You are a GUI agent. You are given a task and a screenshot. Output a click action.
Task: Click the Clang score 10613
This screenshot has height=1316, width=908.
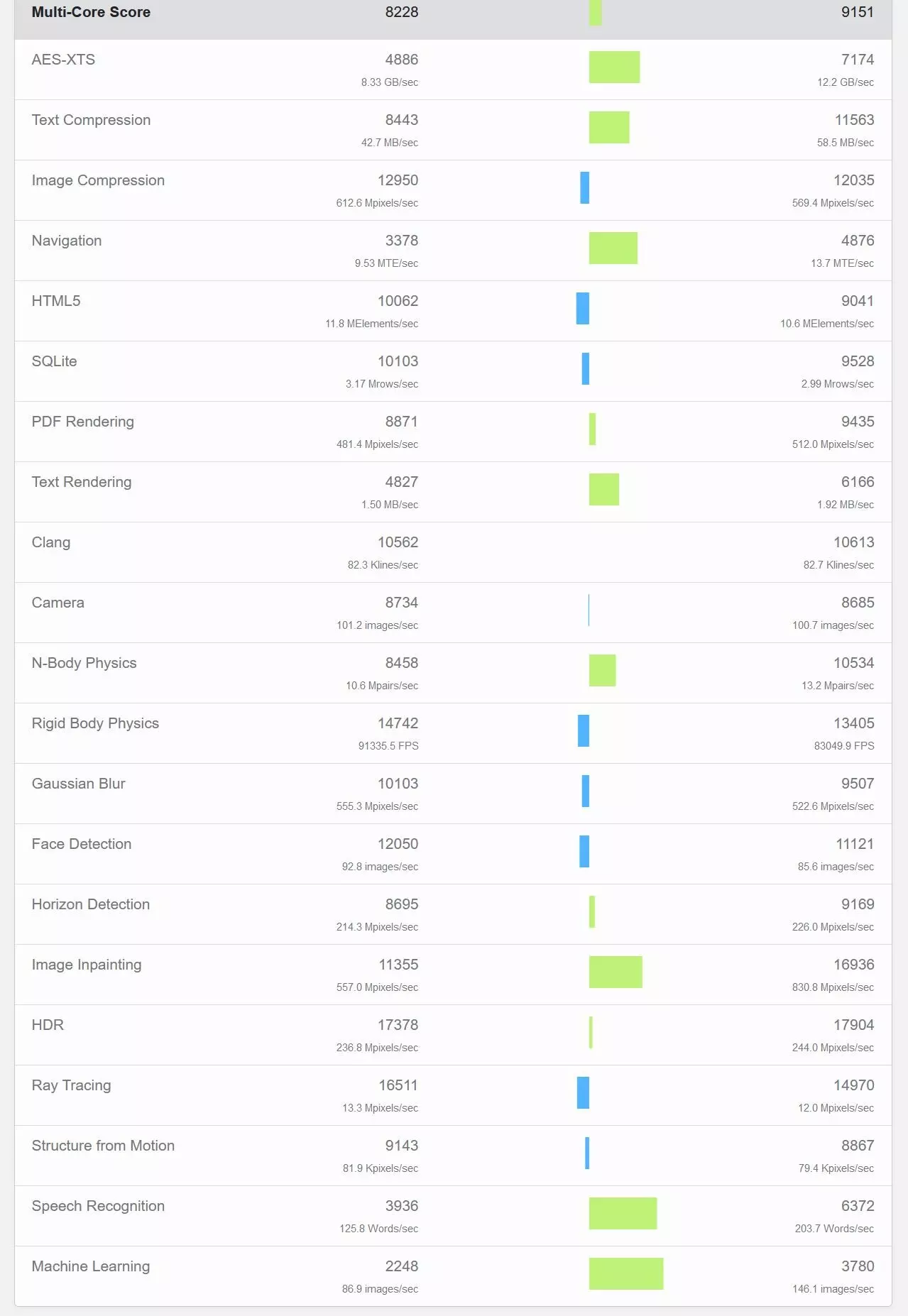(853, 542)
